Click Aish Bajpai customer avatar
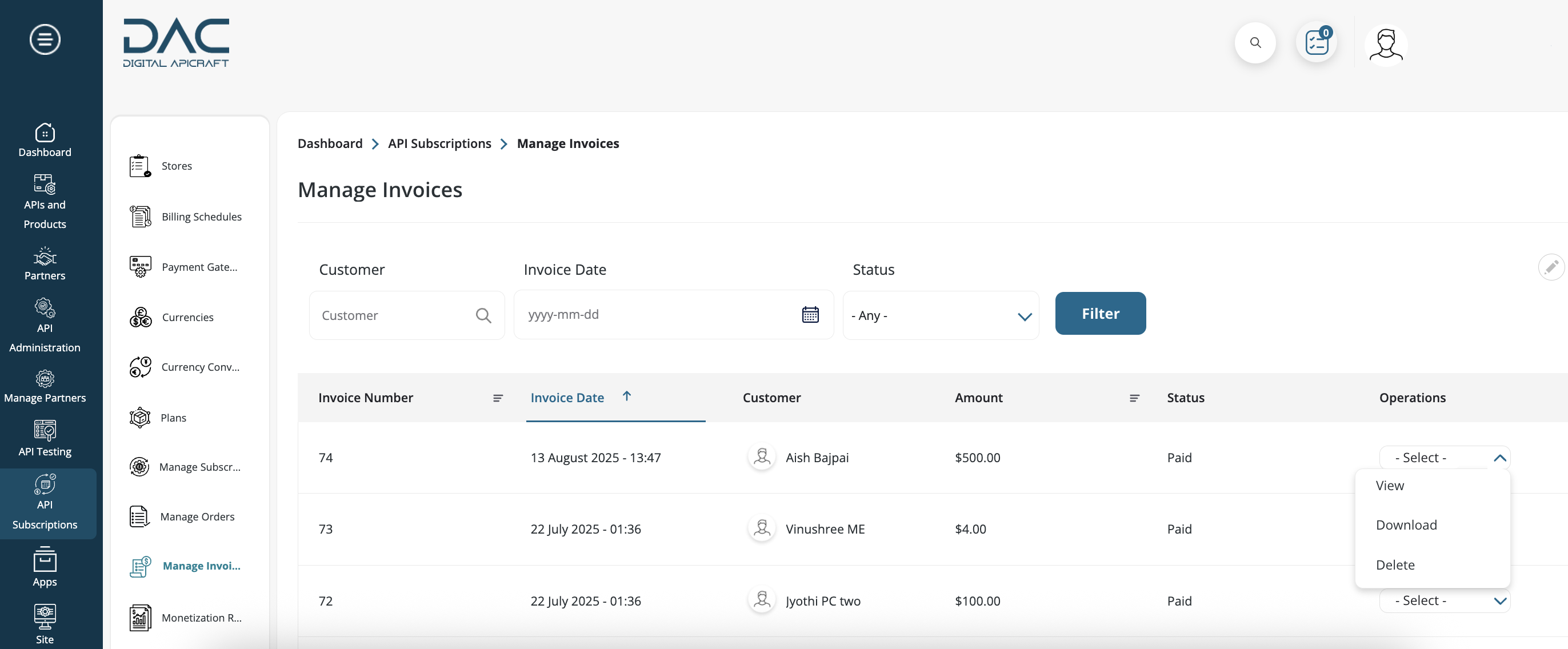The width and height of the screenshot is (1568, 649). [x=761, y=456]
